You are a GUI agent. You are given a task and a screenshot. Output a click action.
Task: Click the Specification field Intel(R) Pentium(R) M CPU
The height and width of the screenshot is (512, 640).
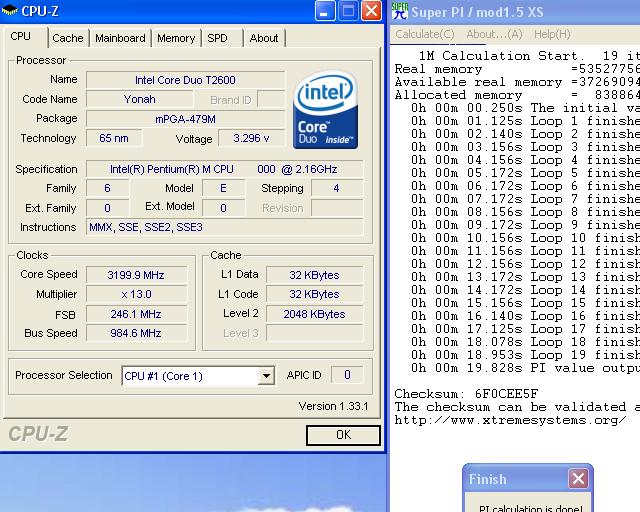pyautogui.click(x=224, y=169)
